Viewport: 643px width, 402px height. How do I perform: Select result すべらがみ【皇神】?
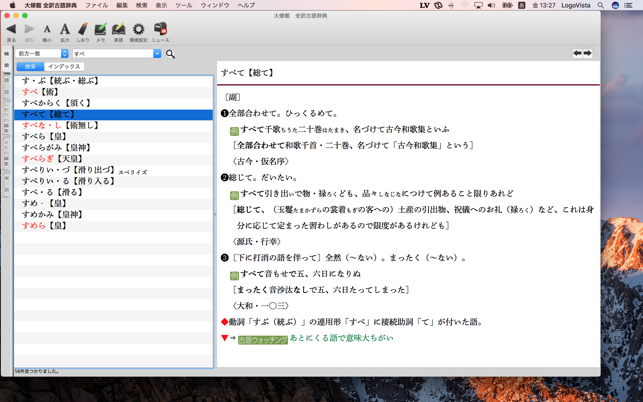pyautogui.click(x=114, y=148)
